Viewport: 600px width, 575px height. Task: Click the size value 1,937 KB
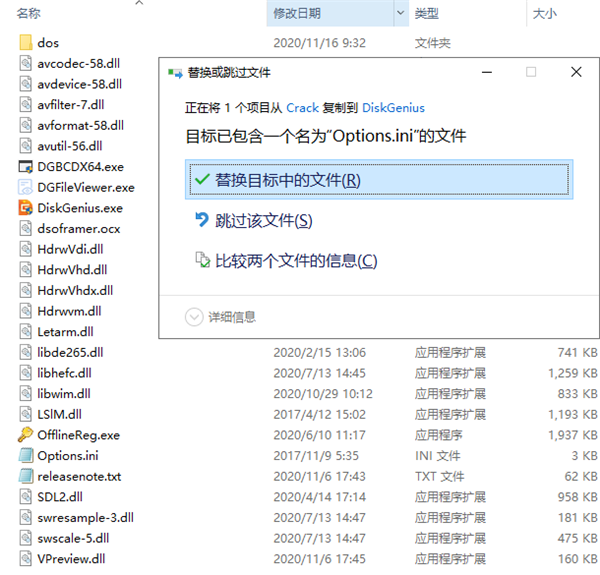[573, 435]
